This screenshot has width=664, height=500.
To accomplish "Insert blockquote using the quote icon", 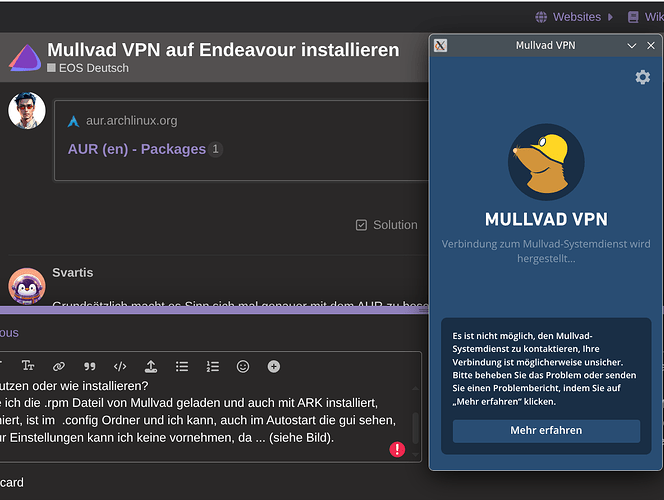I will pos(90,367).
